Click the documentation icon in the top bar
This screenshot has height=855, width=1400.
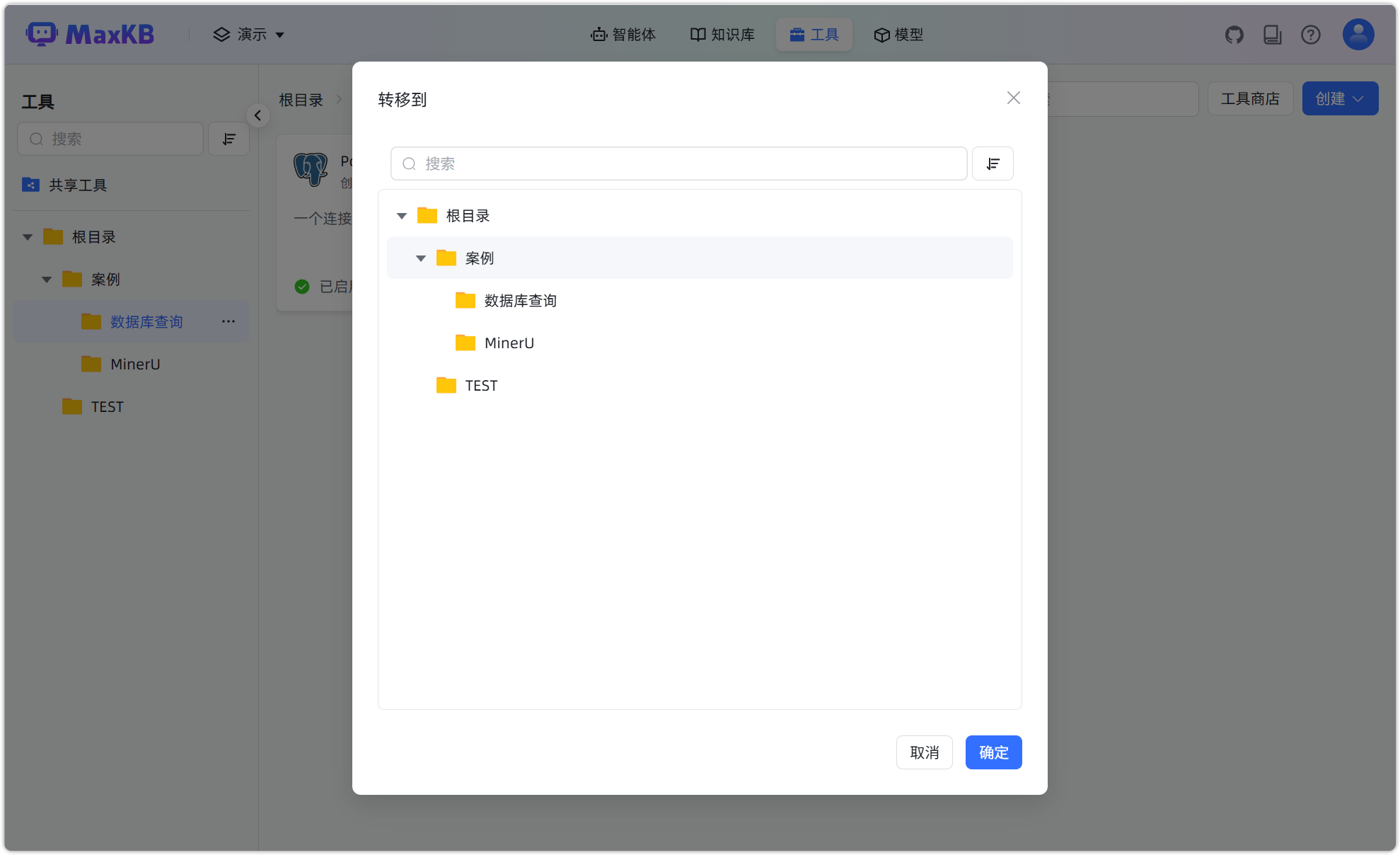pyautogui.click(x=1273, y=33)
